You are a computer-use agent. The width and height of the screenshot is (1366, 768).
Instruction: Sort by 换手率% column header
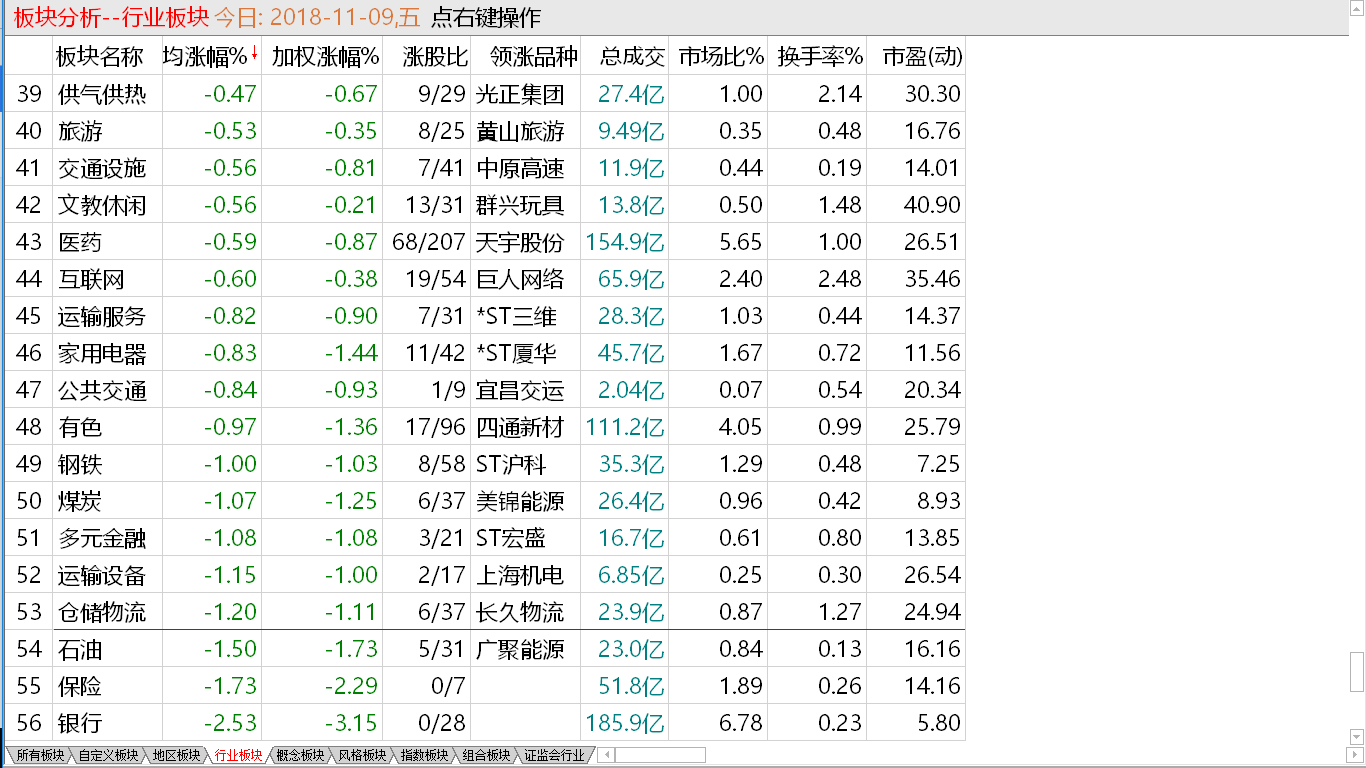(820, 57)
